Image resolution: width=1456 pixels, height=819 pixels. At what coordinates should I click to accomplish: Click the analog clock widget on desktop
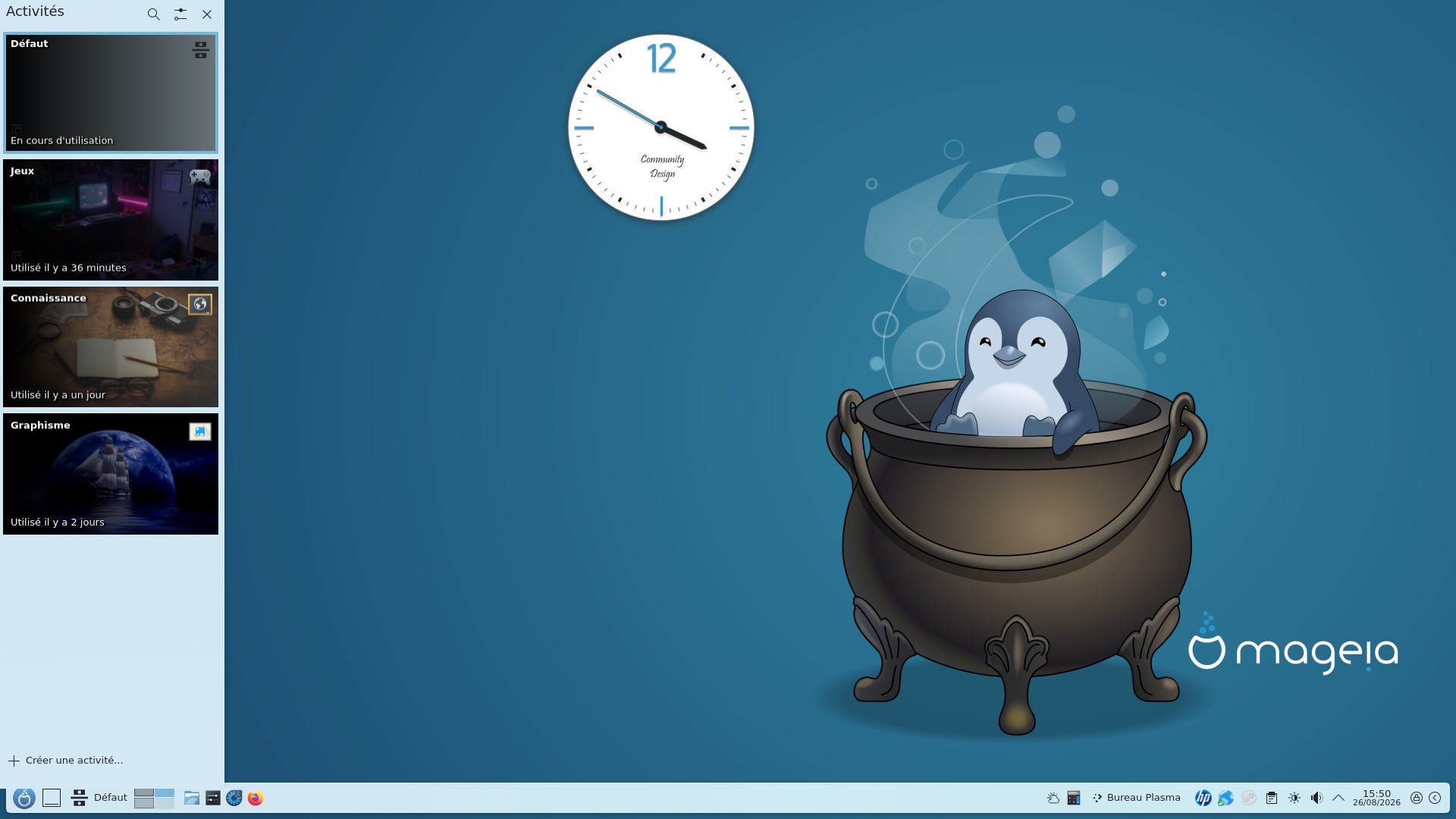click(661, 127)
